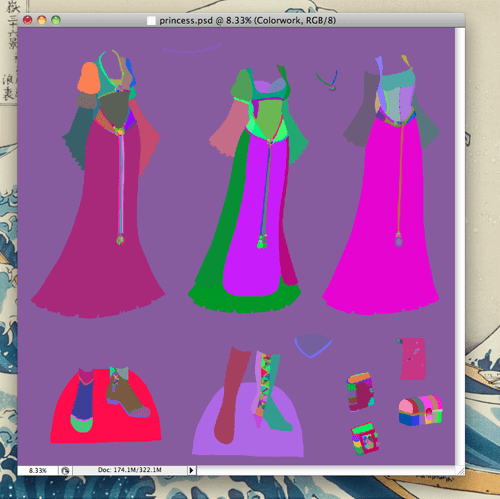The height and width of the screenshot is (499, 500).
Task: Click the treasure chest graphic on canvas
Action: point(421,410)
